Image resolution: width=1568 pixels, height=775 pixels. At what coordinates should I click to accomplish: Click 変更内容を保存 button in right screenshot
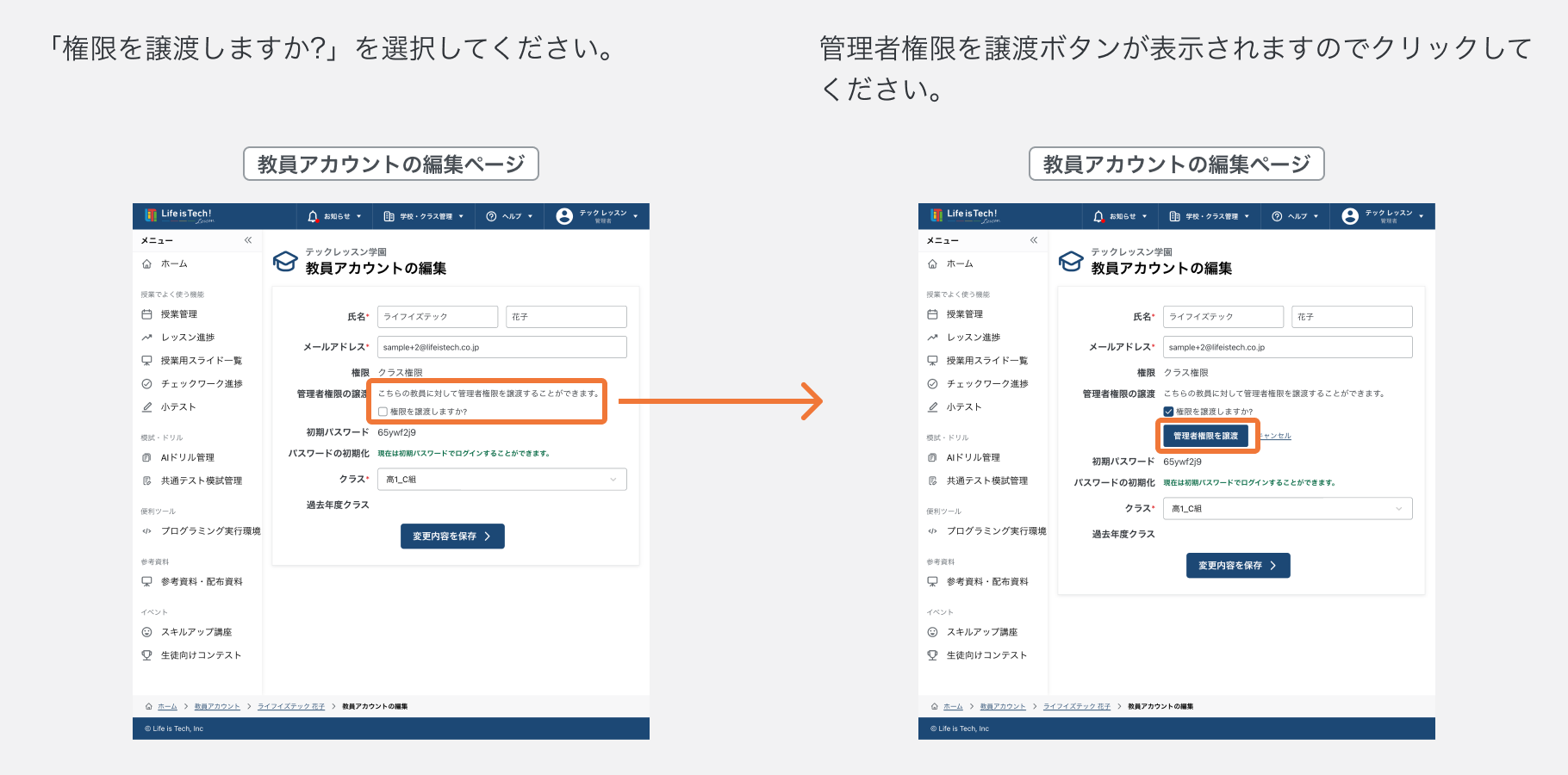point(1238,566)
